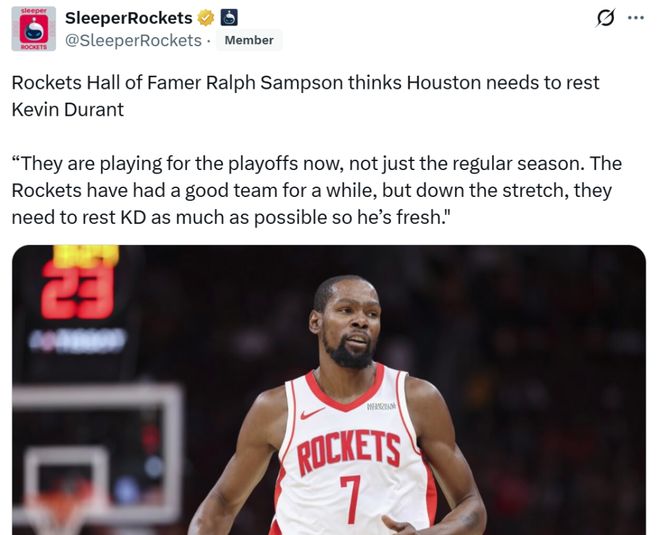
Task: Click the red 23 shot clock in the photo
Action: pos(78,291)
